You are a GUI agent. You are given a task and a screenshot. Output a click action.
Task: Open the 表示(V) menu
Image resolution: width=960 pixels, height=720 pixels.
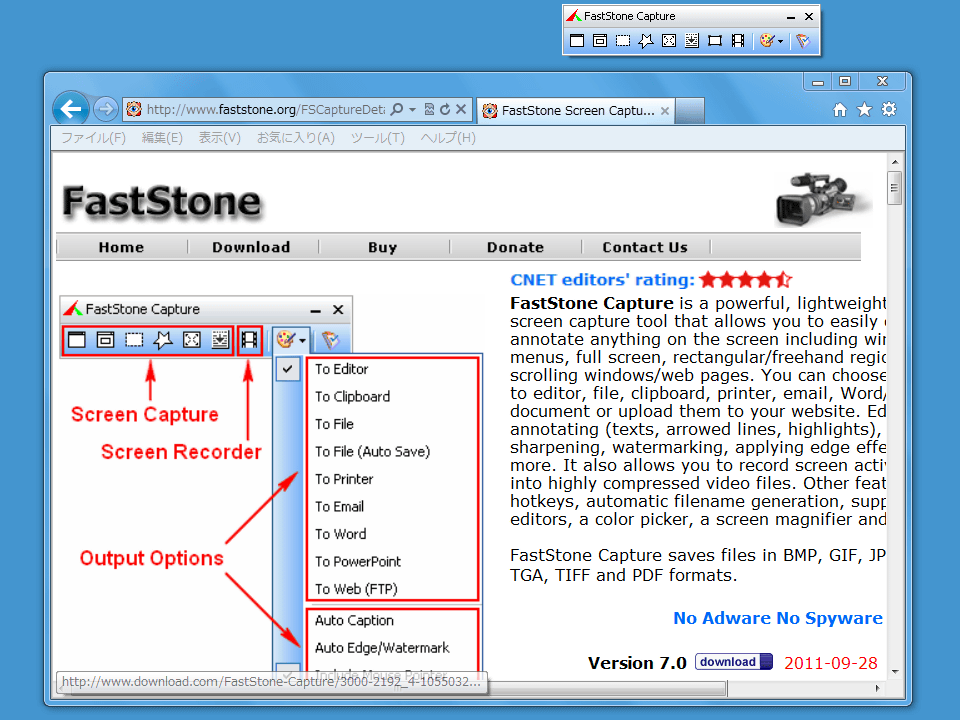click(219, 138)
